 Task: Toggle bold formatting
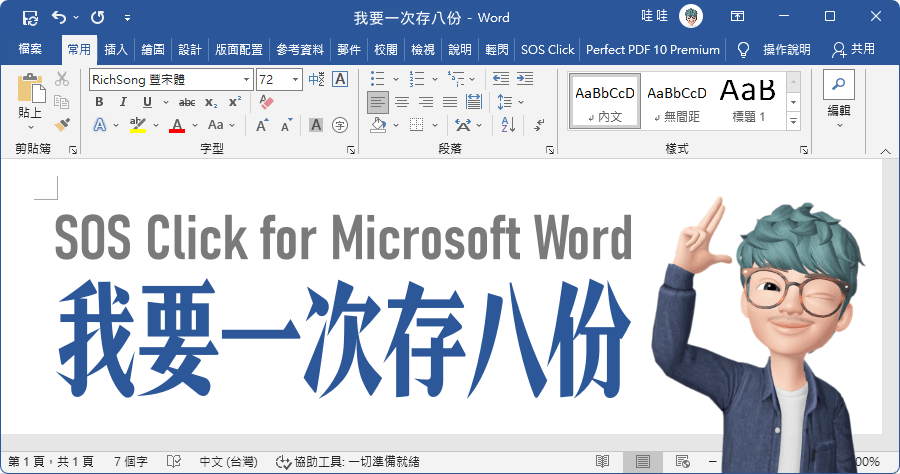(99, 102)
